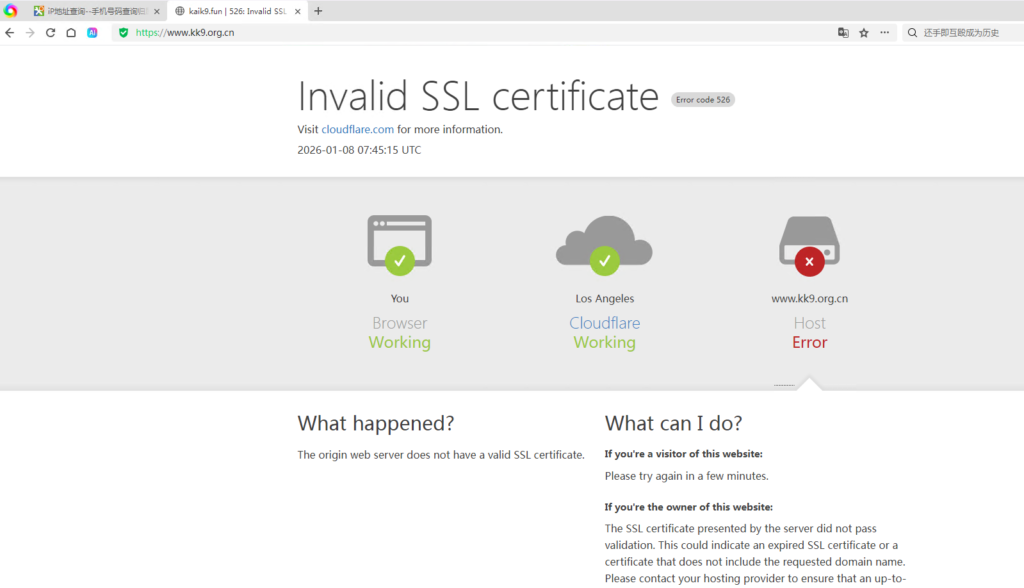Click the forward navigation arrow
Screen dimensions: 1024x588
pos(30,33)
